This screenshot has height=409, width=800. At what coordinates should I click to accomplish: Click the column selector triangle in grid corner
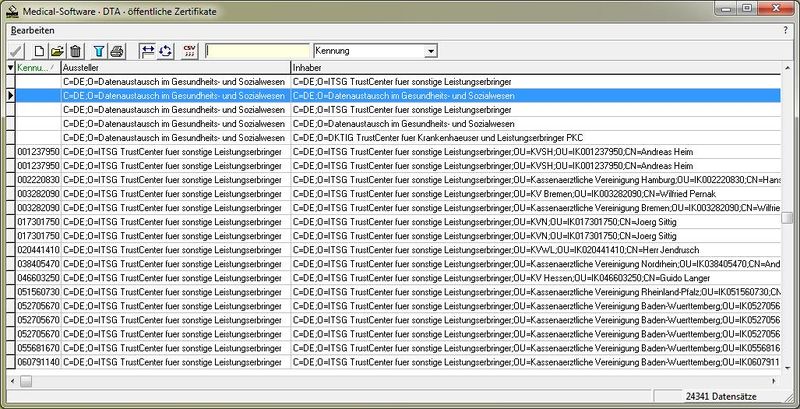(9, 67)
